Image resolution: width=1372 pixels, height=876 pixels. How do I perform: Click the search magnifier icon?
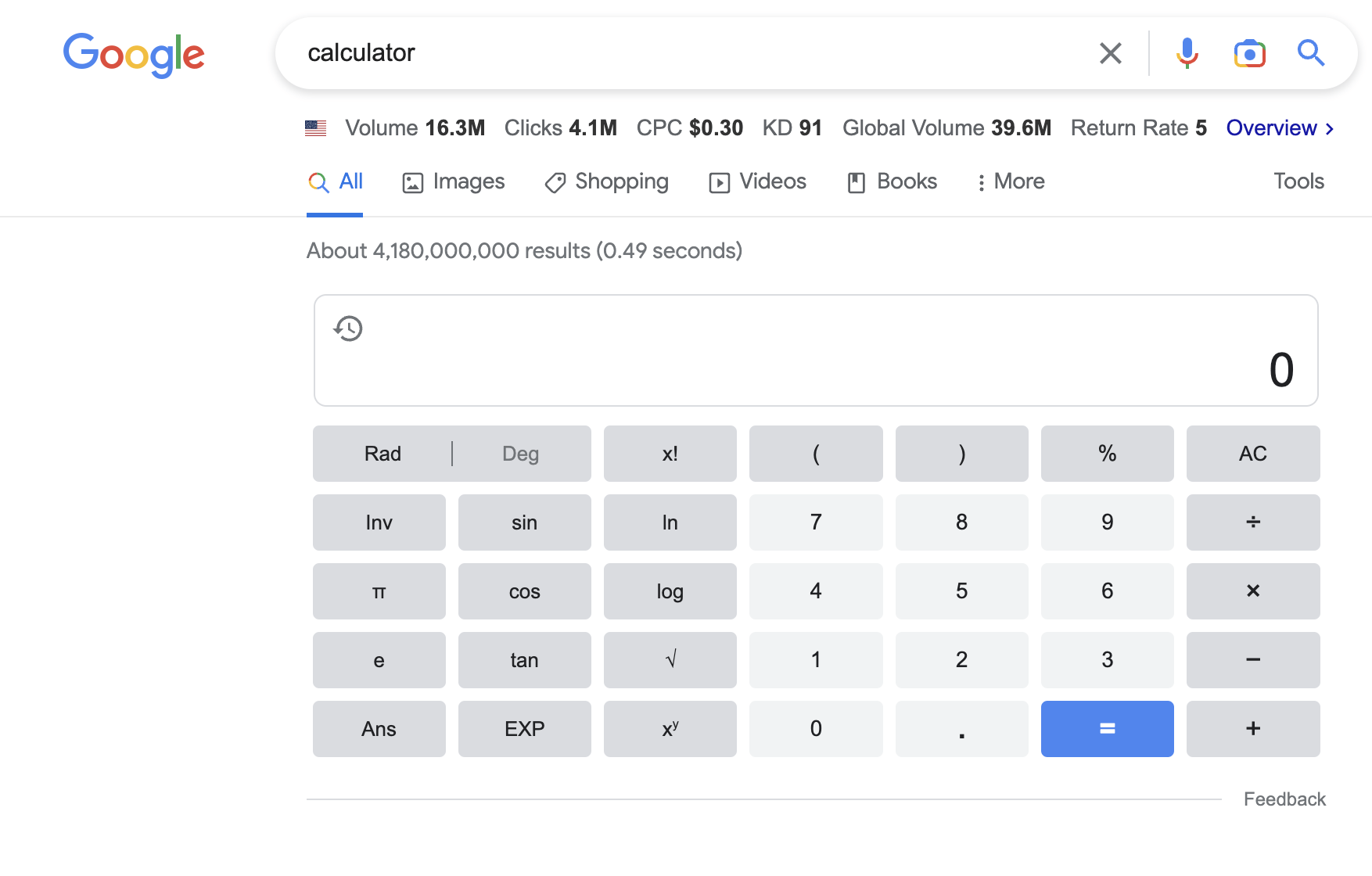pyautogui.click(x=1311, y=53)
